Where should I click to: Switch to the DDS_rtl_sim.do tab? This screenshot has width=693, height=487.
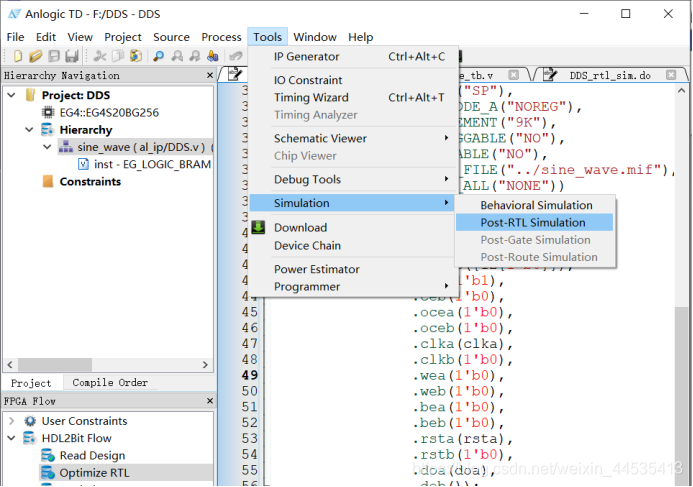pos(610,76)
